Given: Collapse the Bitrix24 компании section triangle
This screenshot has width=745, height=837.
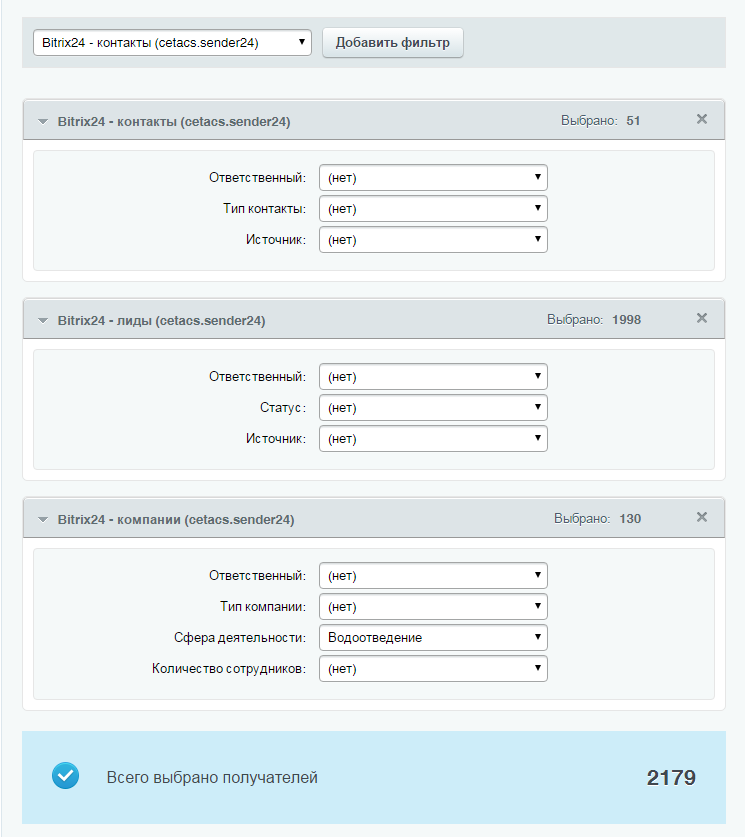Looking at the screenshot, I should pos(43,519).
